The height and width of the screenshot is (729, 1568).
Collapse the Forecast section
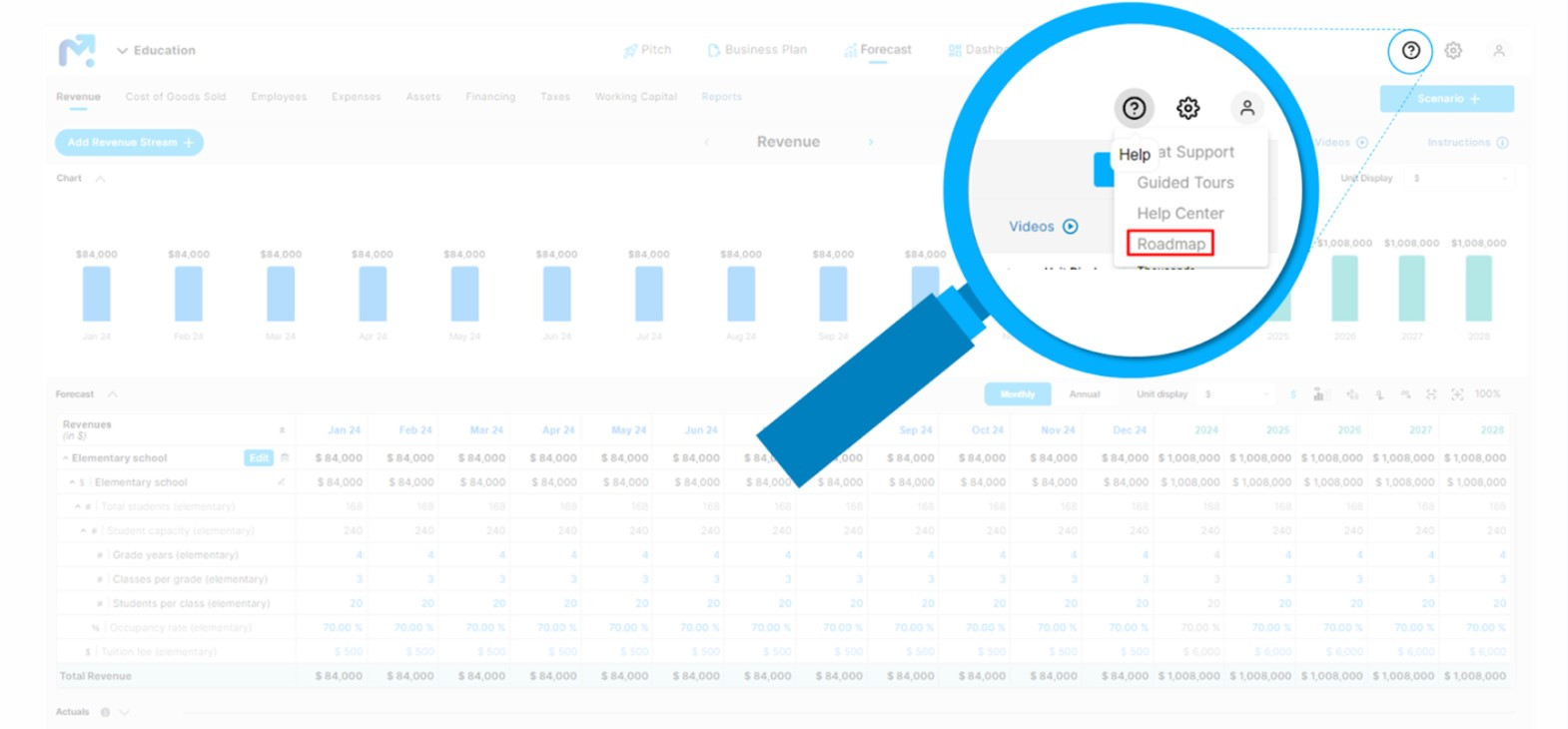pyautogui.click(x=112, y=394)
